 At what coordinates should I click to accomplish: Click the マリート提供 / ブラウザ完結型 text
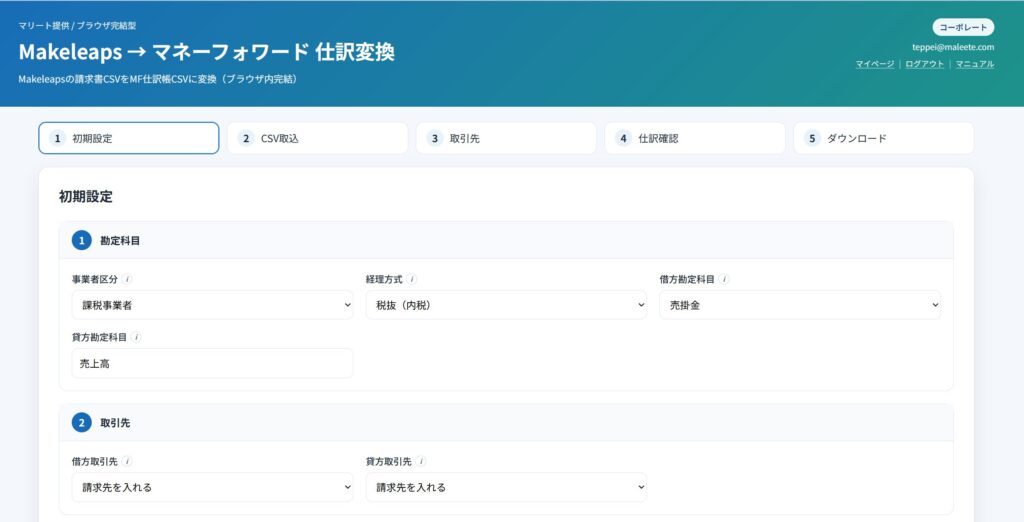pos(77,25)
